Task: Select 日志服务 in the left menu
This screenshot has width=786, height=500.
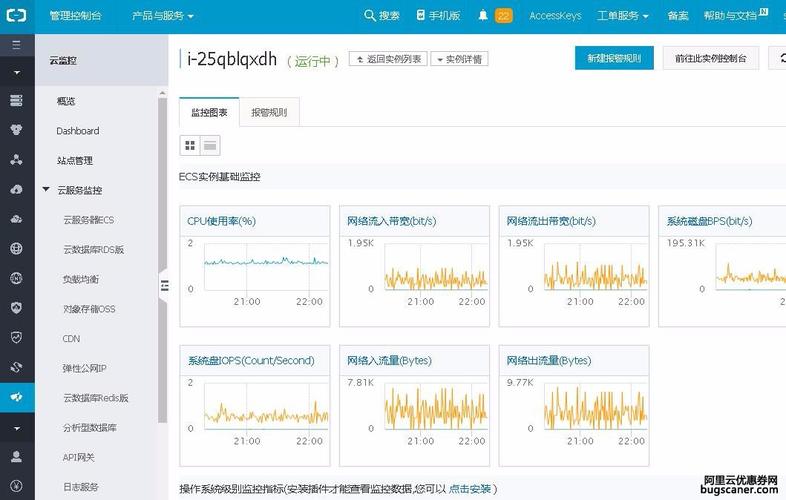Action: (x=81, y=486)
